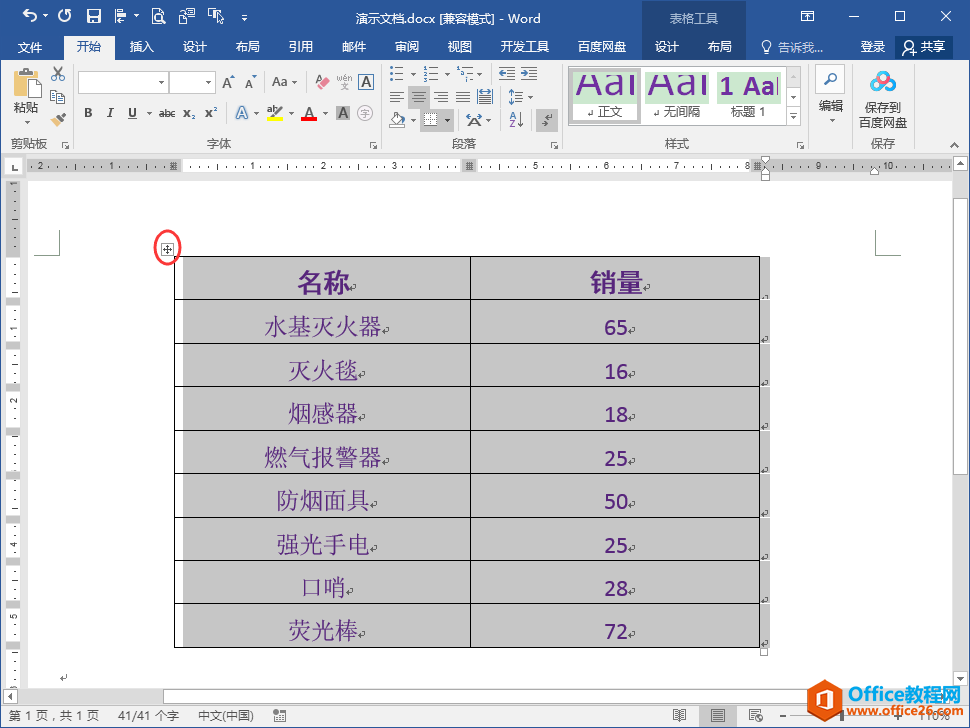The image size is (970, 728).
Task: Apply shading with the paint bucket
Action: (397, 120)
